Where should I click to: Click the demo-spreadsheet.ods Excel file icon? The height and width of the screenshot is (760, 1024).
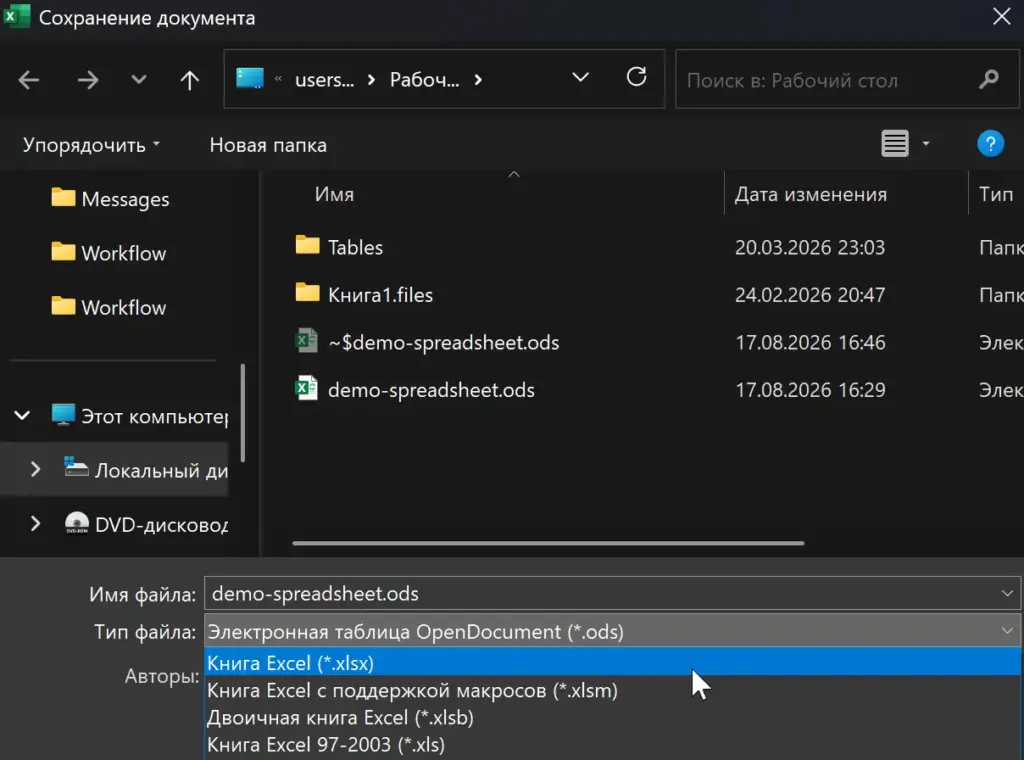tap(307, 388)
